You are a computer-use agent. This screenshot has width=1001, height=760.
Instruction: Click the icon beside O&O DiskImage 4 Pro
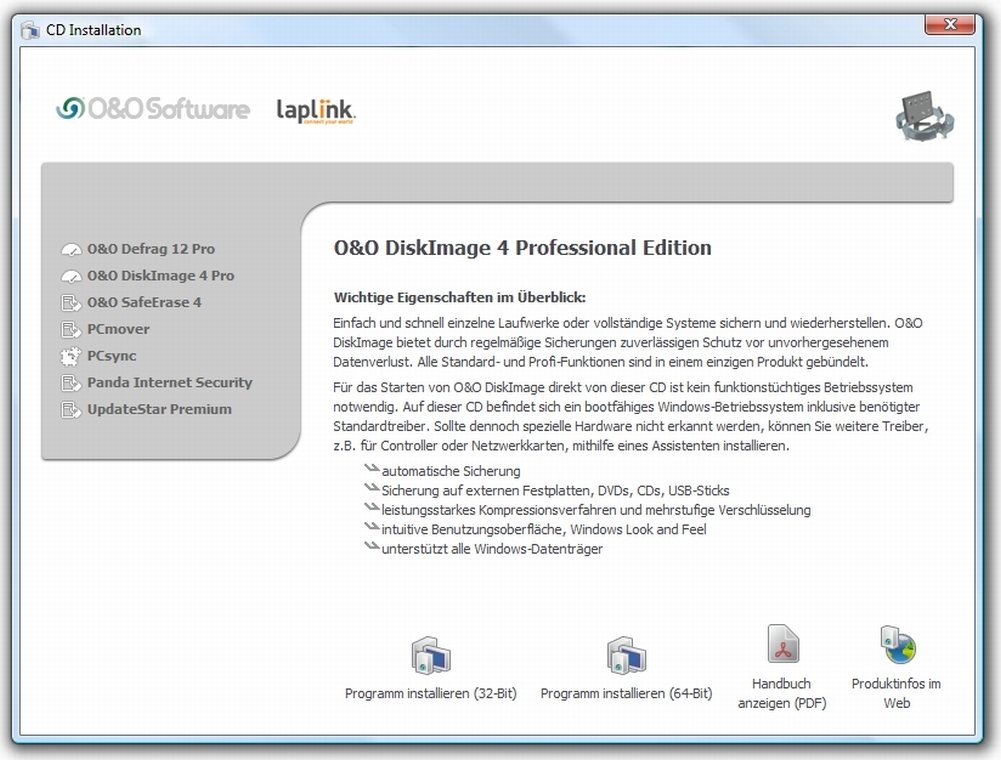point(71,276)
